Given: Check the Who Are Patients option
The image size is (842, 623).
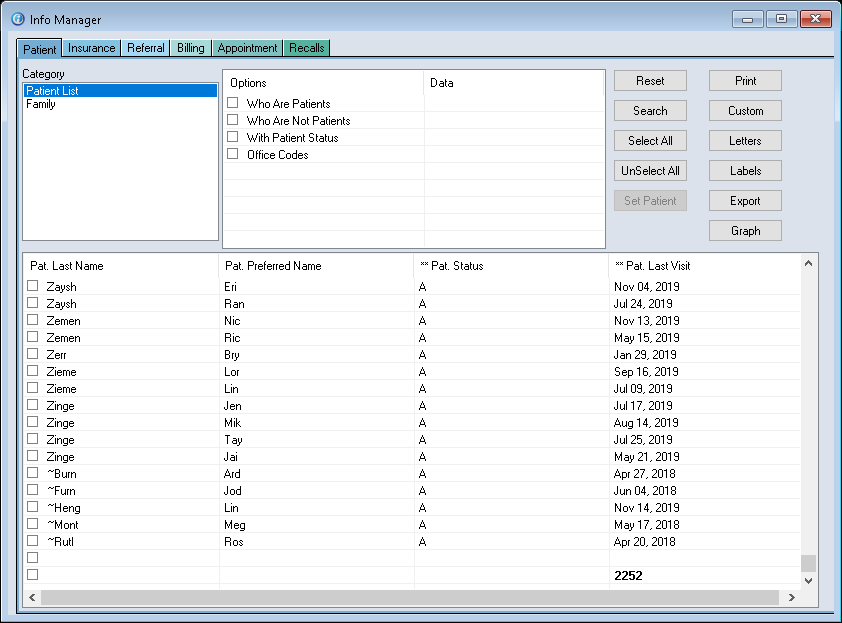Looking at the screenshot, I should [x=233, y=103].
